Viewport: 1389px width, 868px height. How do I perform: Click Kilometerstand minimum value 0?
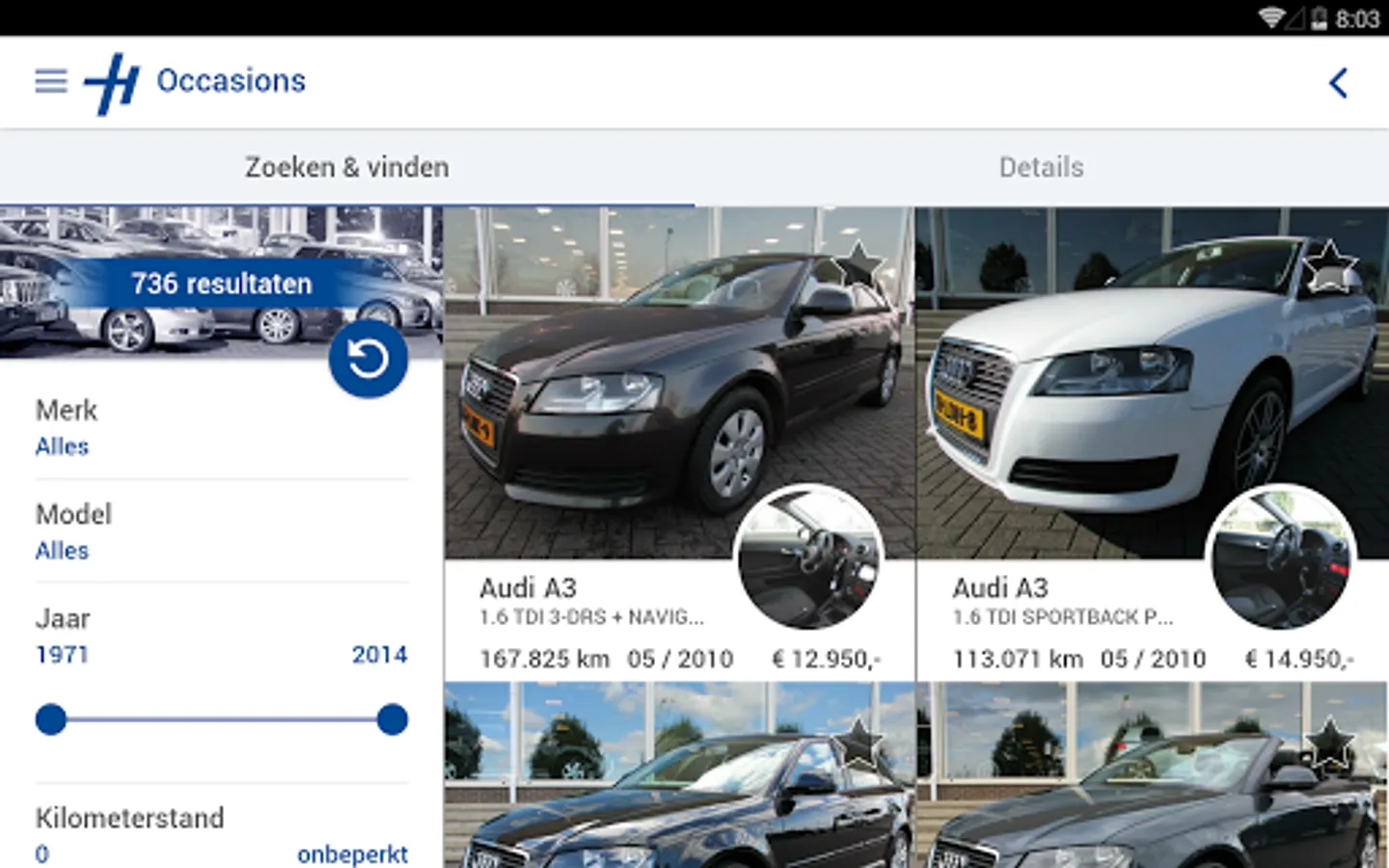click(x=42, y=854)
